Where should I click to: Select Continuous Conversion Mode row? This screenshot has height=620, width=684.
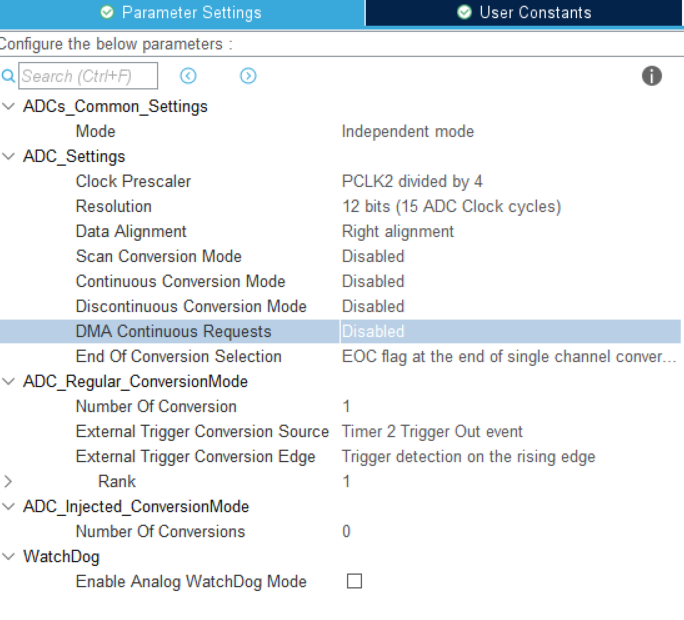tap(340, 281)
